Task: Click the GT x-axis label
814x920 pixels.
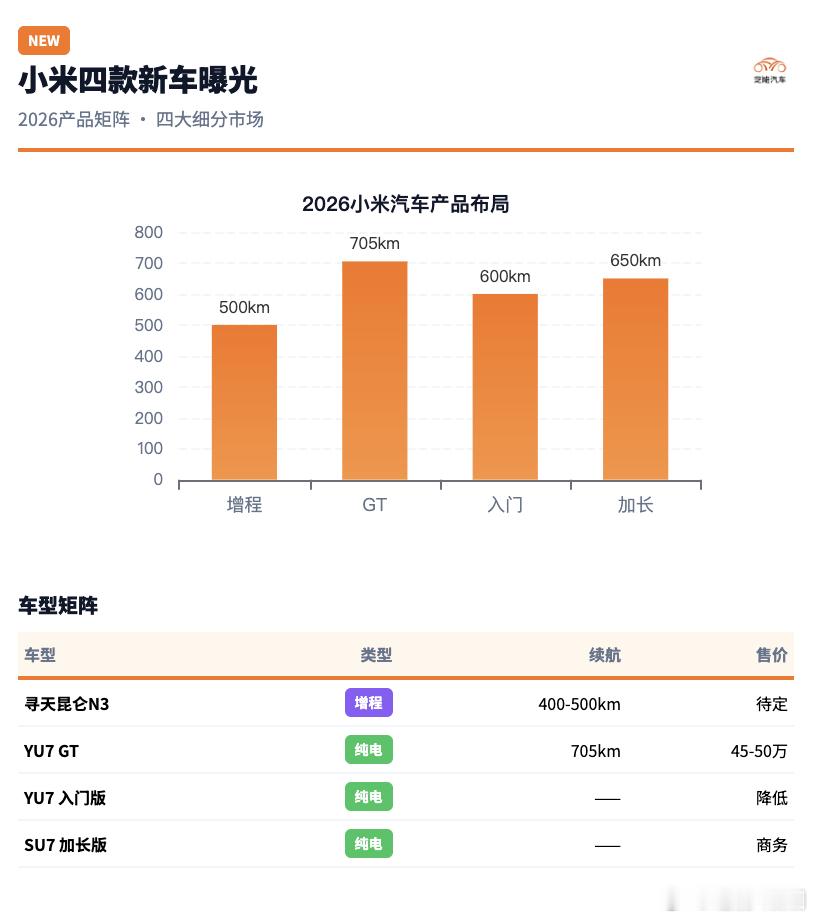Action: coord(374,505)
